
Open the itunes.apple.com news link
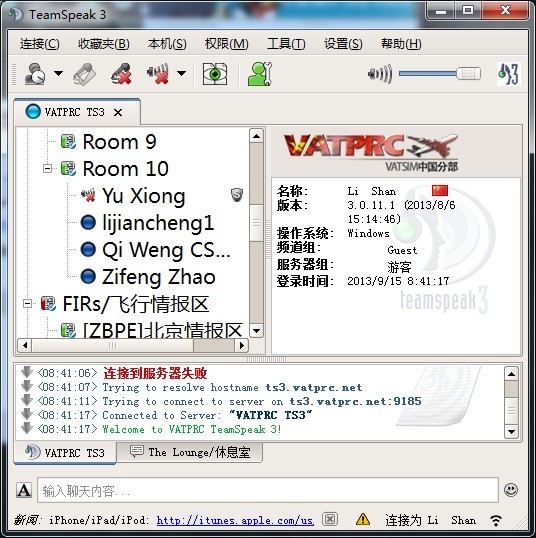point(235,521)
